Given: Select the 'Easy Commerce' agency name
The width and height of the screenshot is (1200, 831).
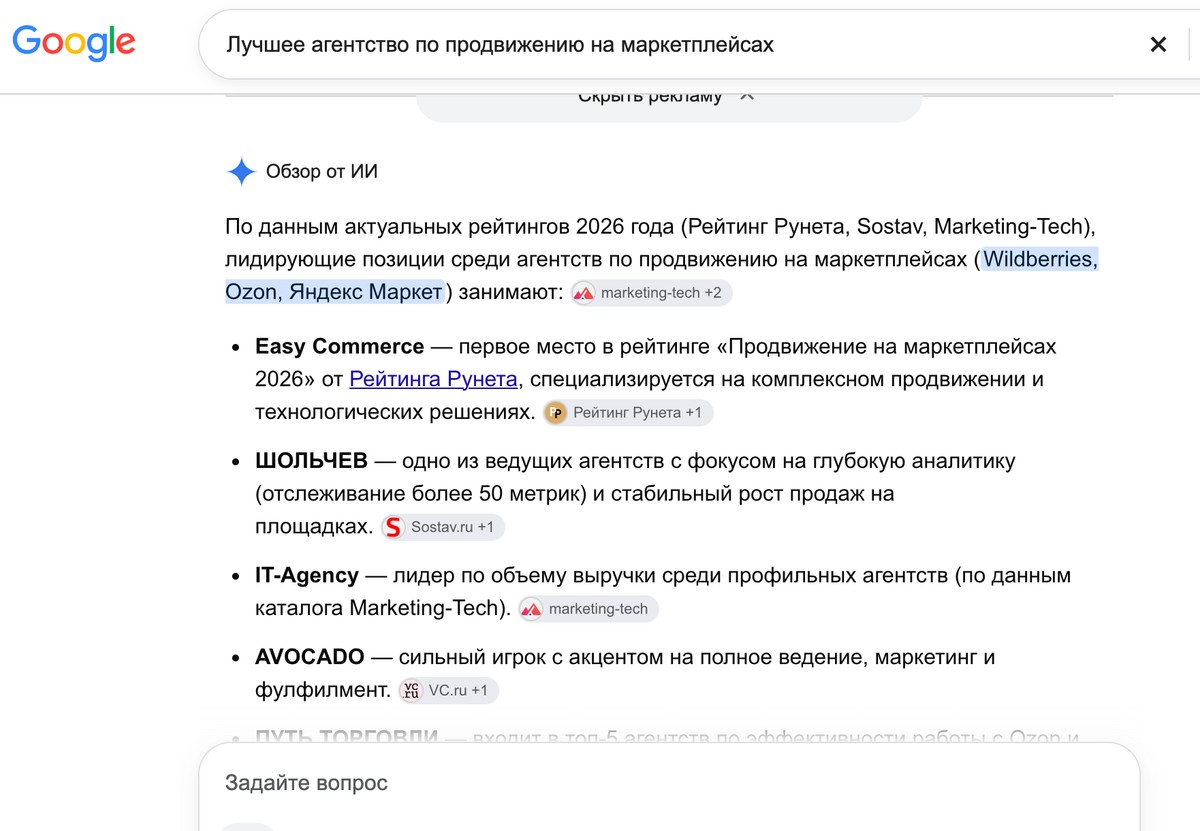Looking at the screenshot, I should pos(340,346).
